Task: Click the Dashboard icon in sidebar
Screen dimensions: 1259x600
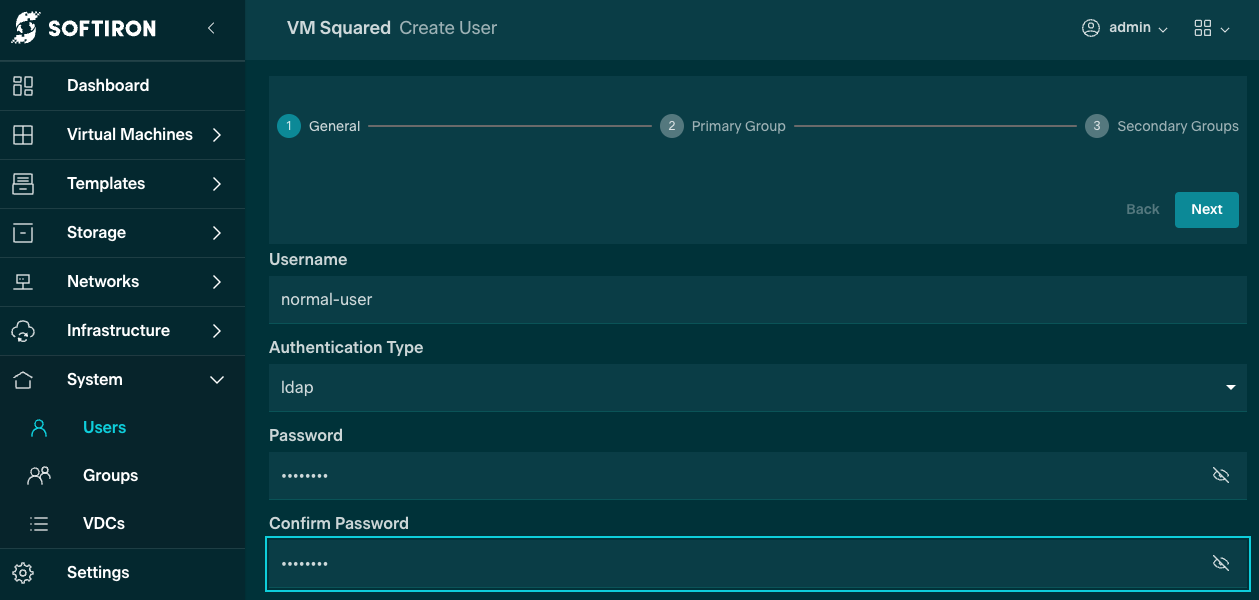Action: (x=23, y=86)
